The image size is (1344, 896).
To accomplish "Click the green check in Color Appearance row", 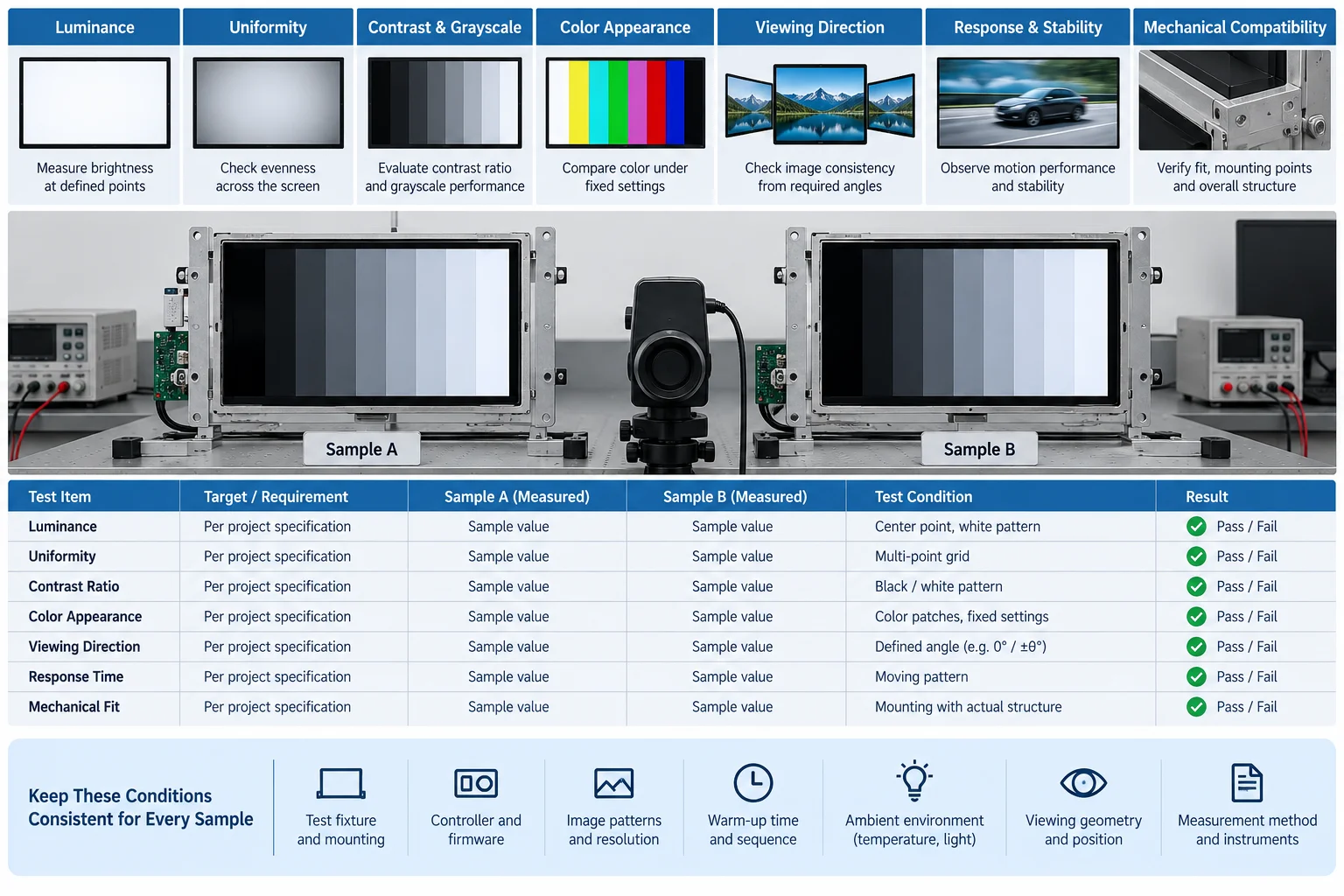I will pos(1196,617).
